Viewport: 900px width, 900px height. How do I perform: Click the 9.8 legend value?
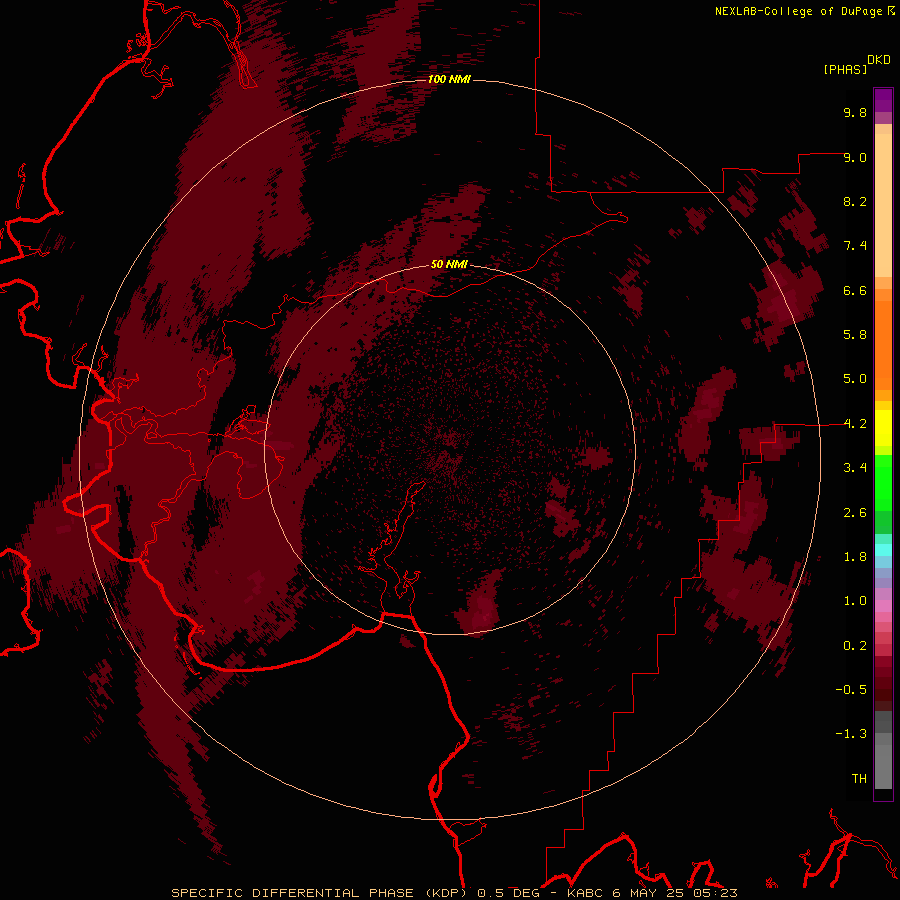tap(855, 112)
